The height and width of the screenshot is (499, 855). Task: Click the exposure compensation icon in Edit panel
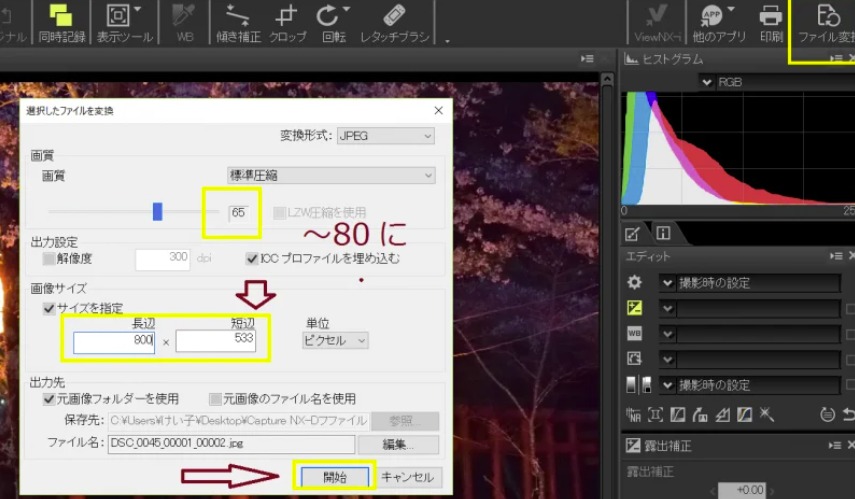pyautogui.click(x=633, y=309)
